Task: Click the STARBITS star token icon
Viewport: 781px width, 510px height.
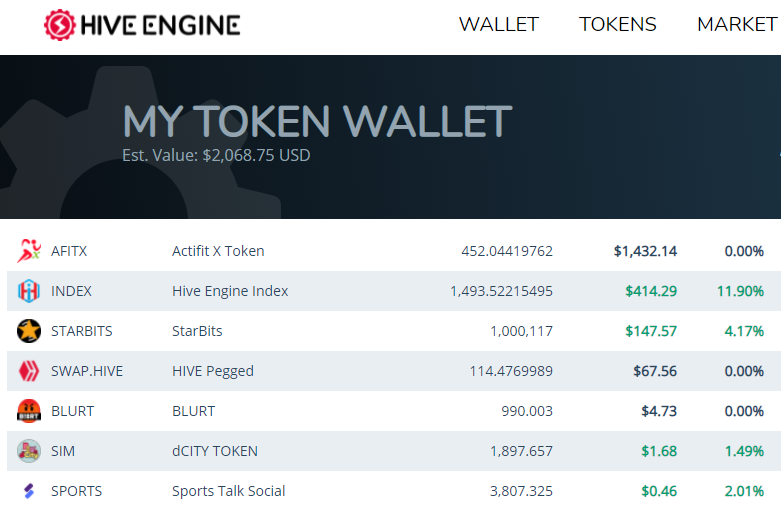Action: 29,331
